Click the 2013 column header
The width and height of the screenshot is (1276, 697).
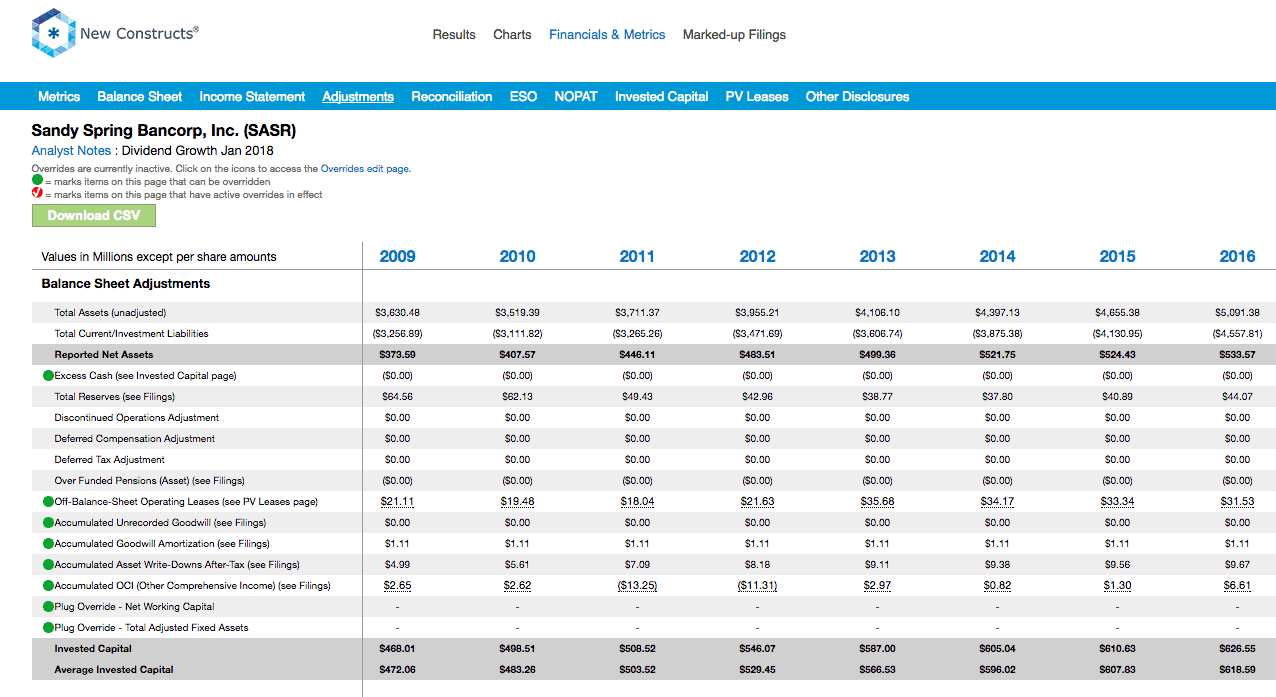coord(877,257)
